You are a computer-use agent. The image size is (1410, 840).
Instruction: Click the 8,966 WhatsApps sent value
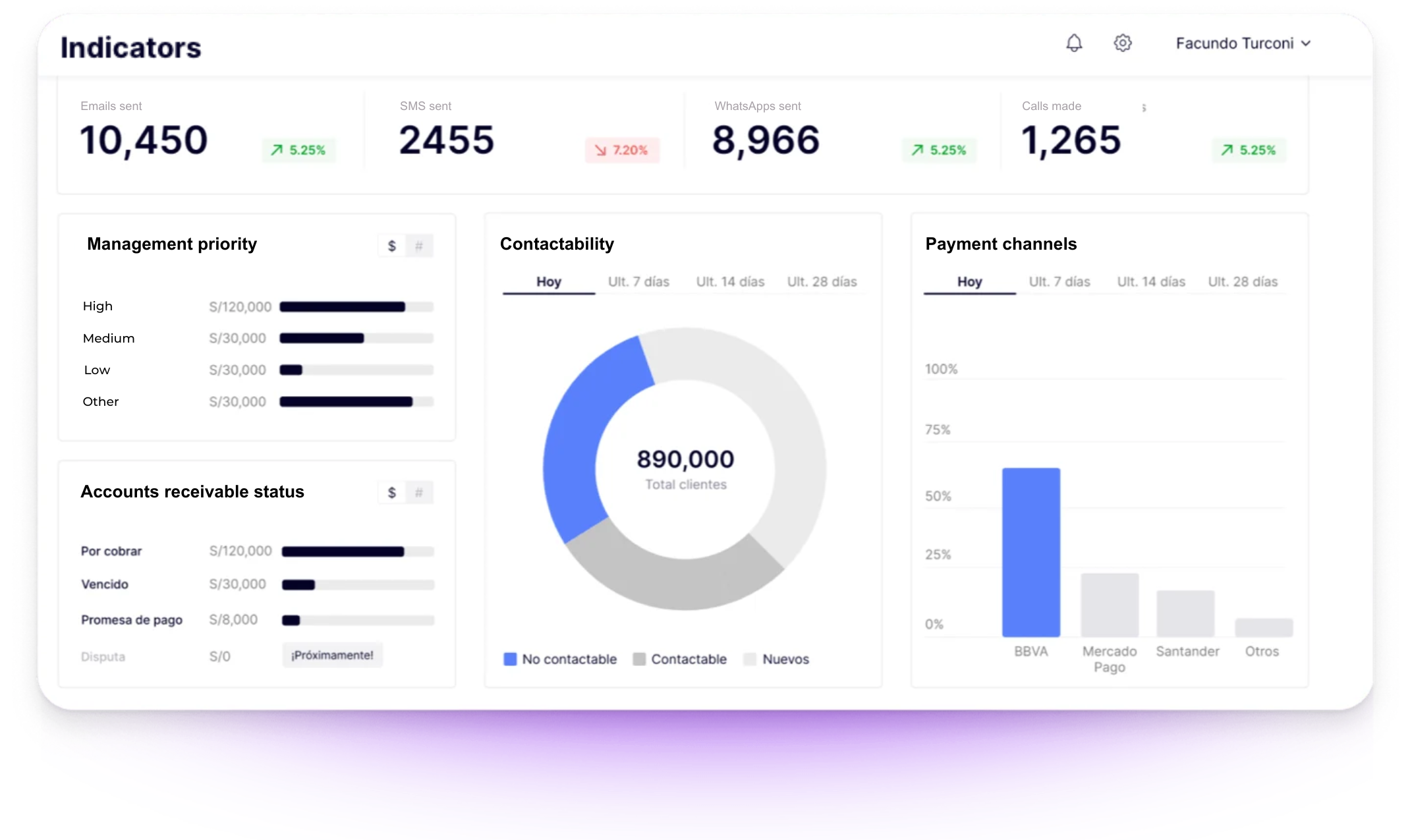coord(766,140)
